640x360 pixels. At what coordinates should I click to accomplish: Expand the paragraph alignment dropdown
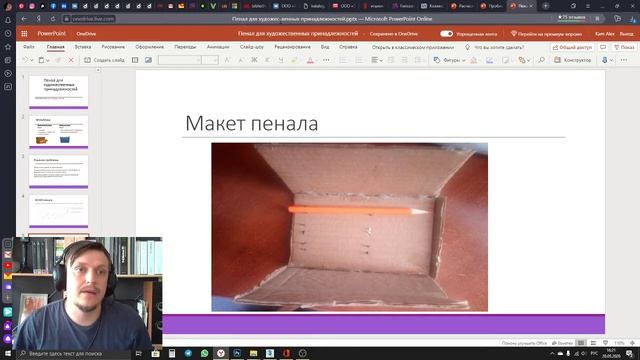tap(381, 60)
